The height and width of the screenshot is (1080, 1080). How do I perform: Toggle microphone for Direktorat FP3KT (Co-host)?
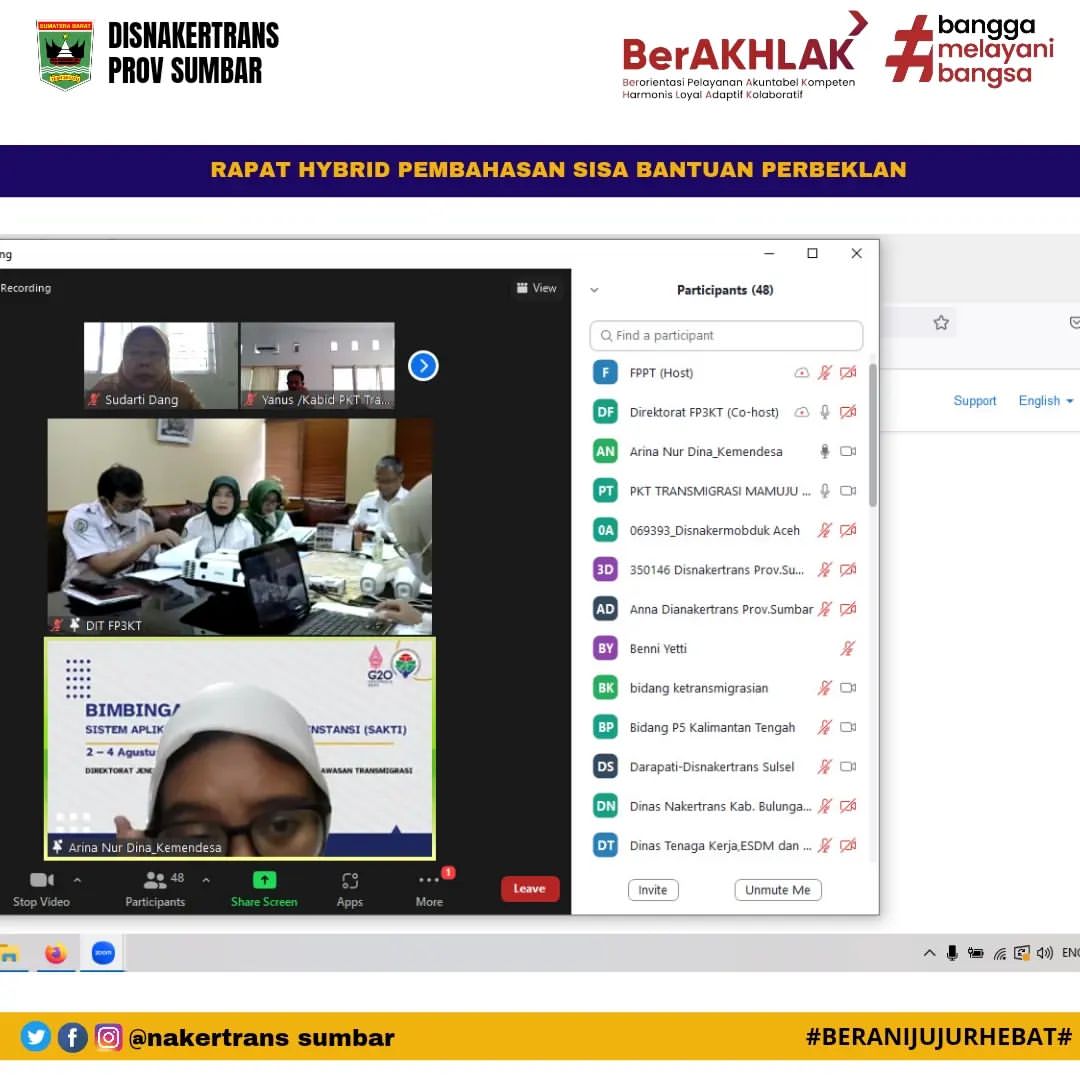click(825, 412)
